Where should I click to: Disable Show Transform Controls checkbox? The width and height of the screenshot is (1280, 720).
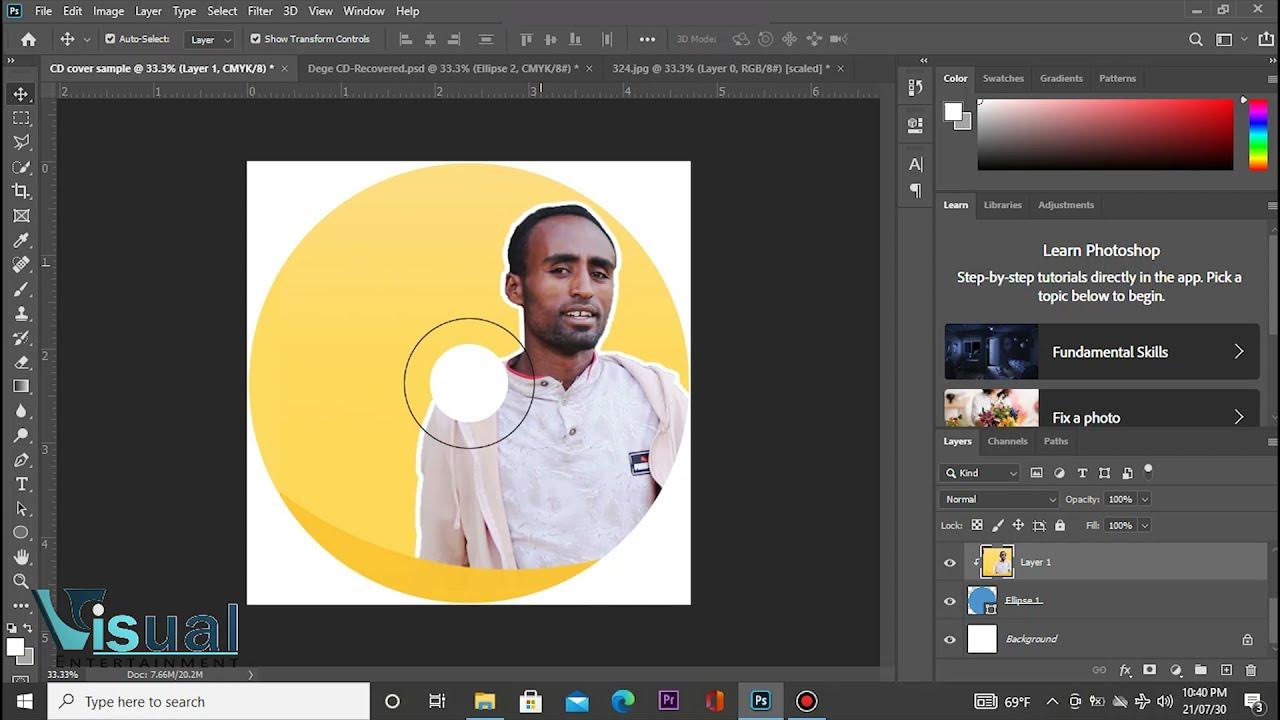(256, 39)
